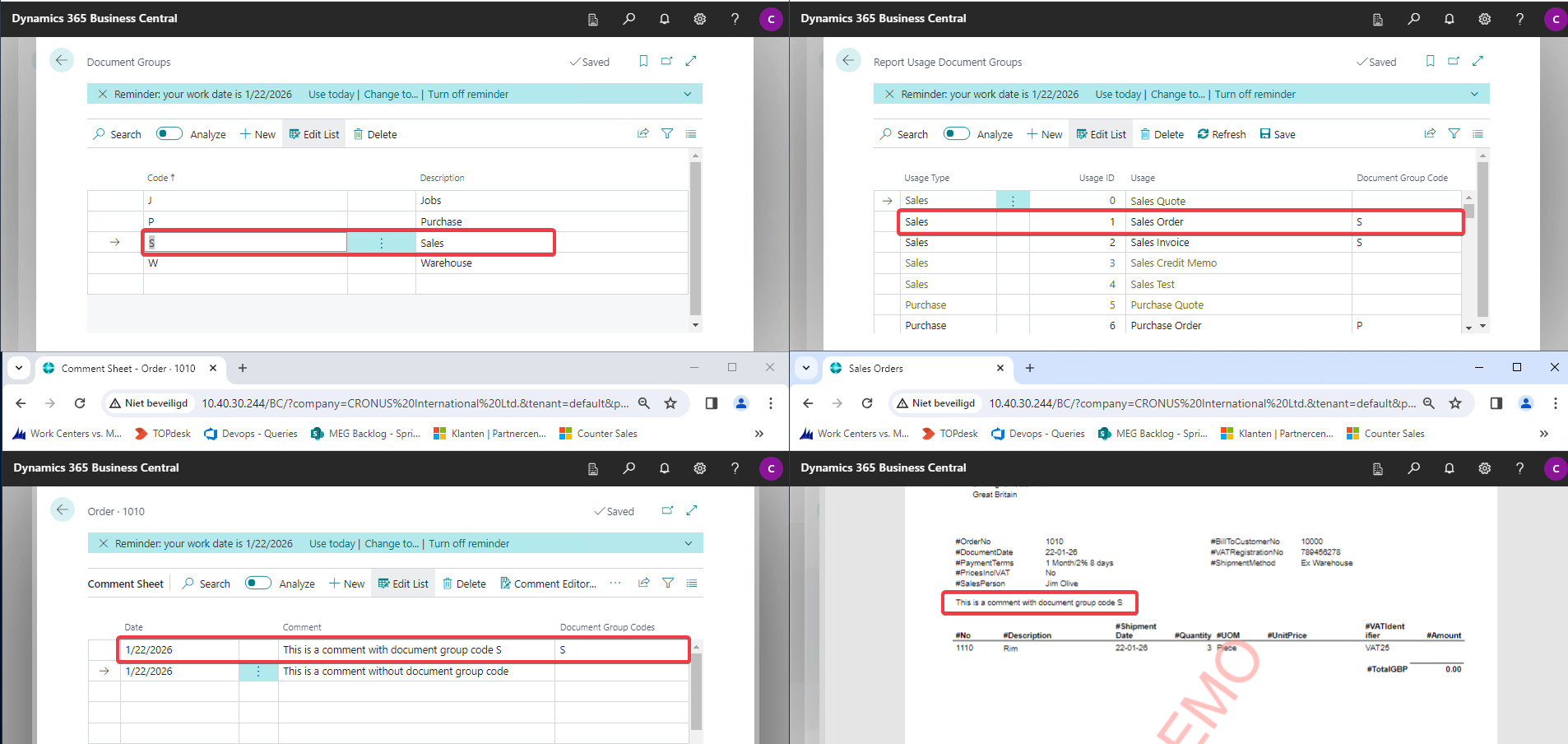Expand work date reminder on Document Groups page
This screenshot has height=744, width=1568.
tap(687, 94)
